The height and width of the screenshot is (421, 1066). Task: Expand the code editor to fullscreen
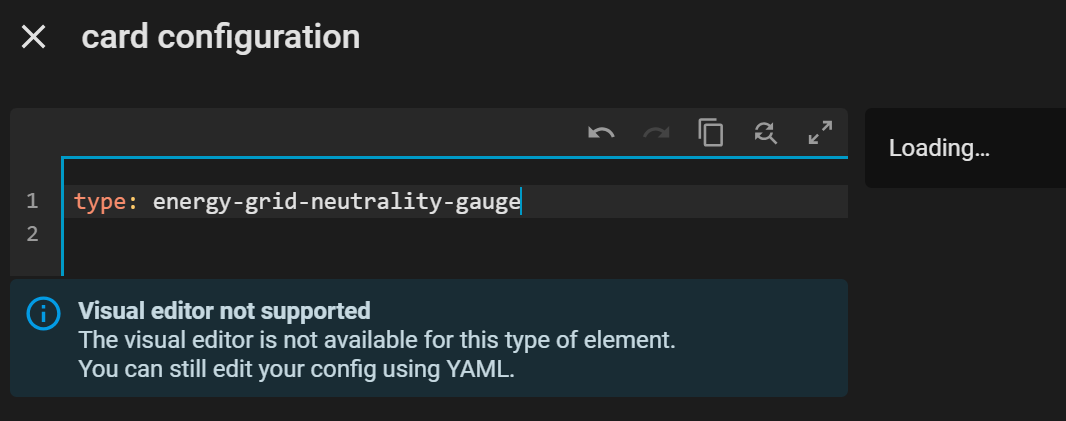tap(820, 132)
